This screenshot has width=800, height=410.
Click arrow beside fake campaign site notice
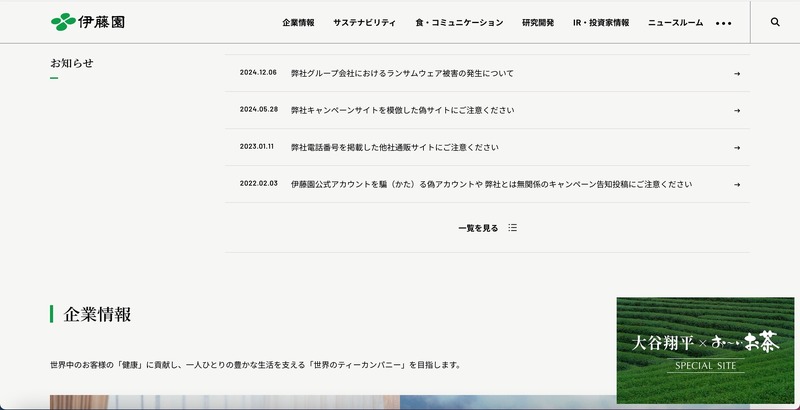point(737,110)
